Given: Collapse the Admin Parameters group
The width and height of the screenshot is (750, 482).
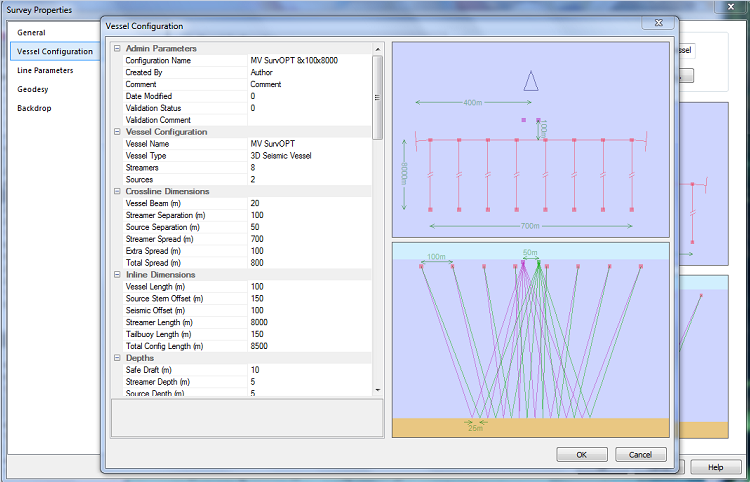Looking at the screenshot, I should coord(117,49).
